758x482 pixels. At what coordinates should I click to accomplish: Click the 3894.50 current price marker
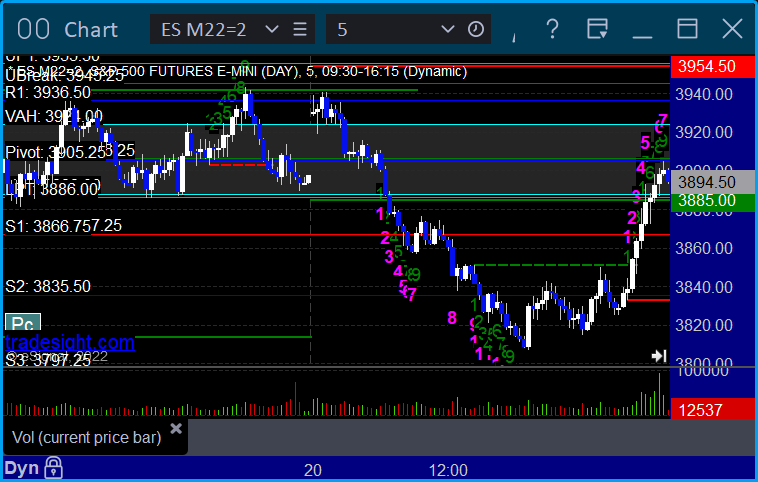(713, 182)
